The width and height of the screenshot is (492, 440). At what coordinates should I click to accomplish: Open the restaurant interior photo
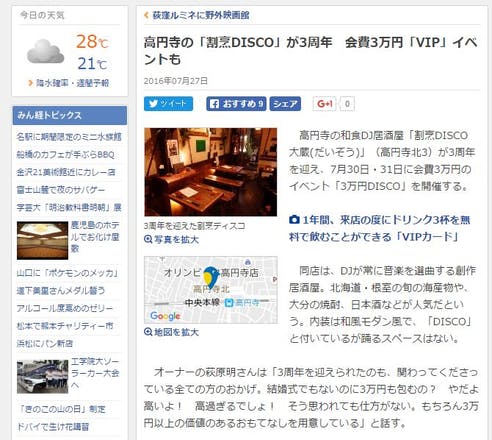(210, 172)
